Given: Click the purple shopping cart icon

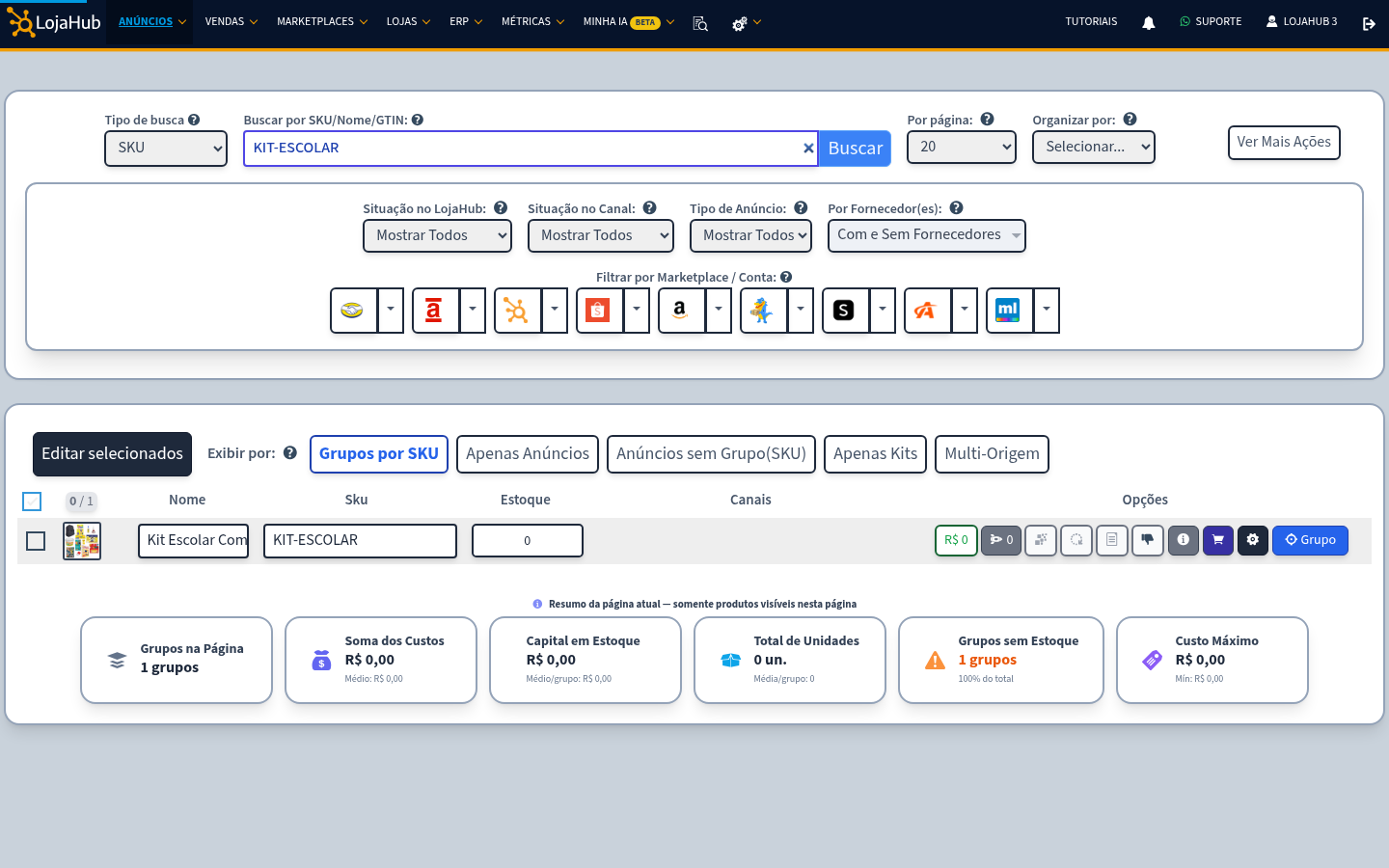Looking at the screenshot, I should pyautogui.click(x=1218, y=540).
